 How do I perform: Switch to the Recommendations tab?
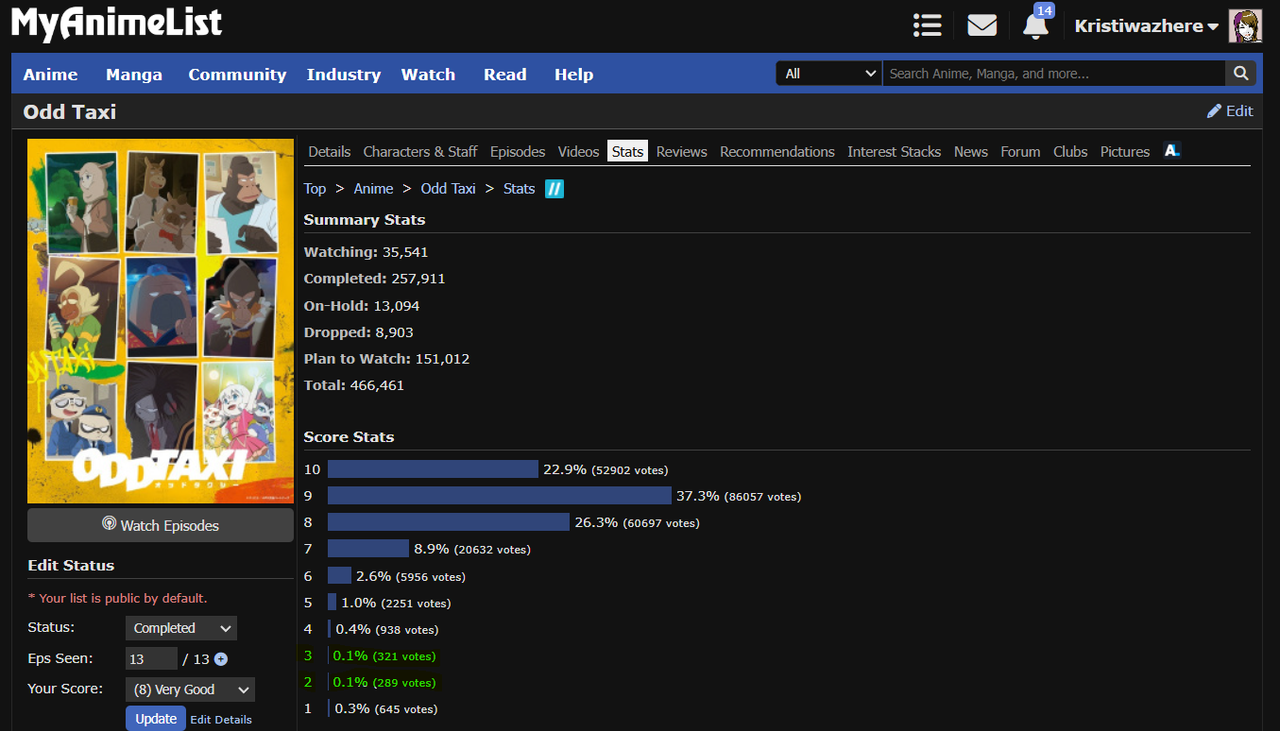tap(777, 151)
